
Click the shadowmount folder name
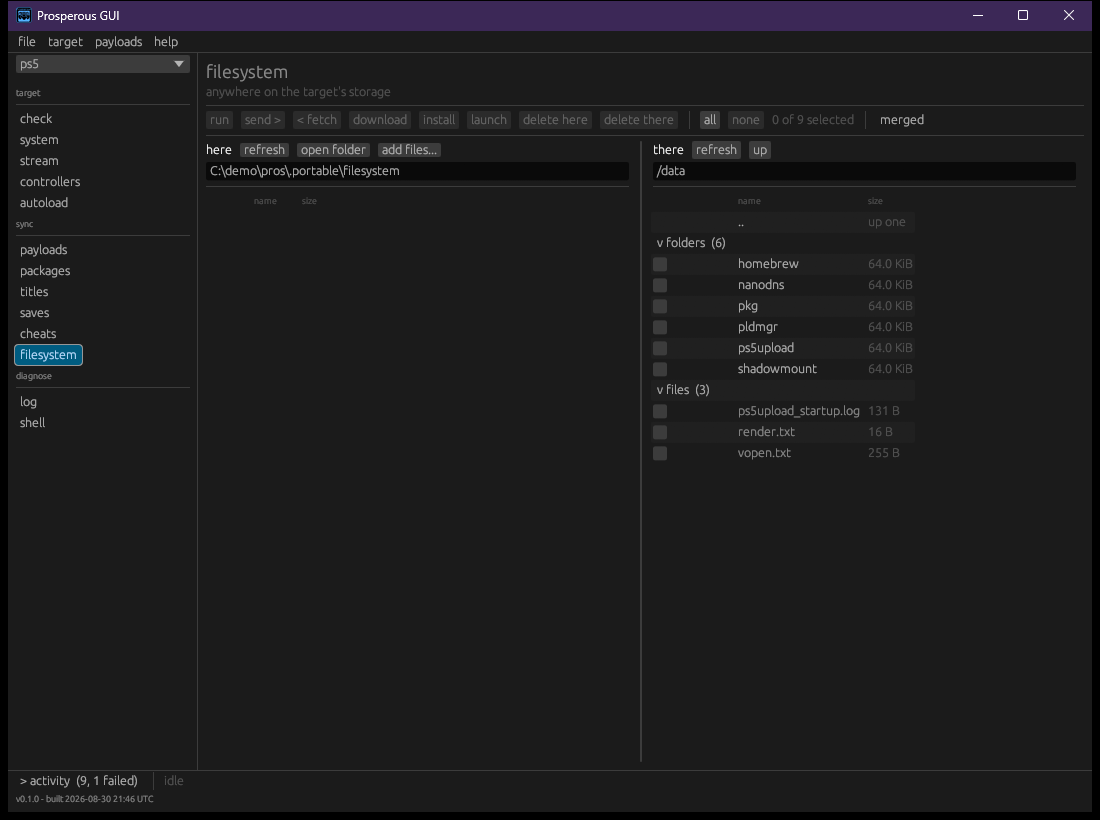pos(777,369)
